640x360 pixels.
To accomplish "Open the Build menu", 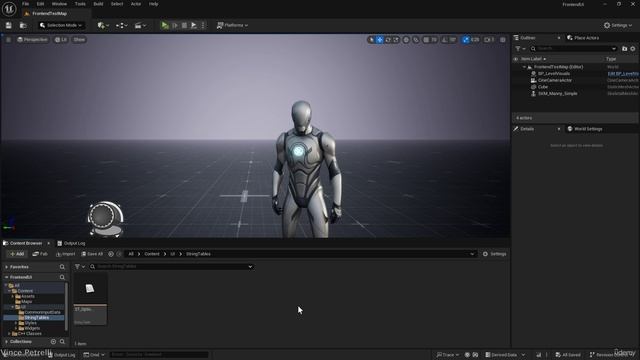I will click(x=98, y=4).
